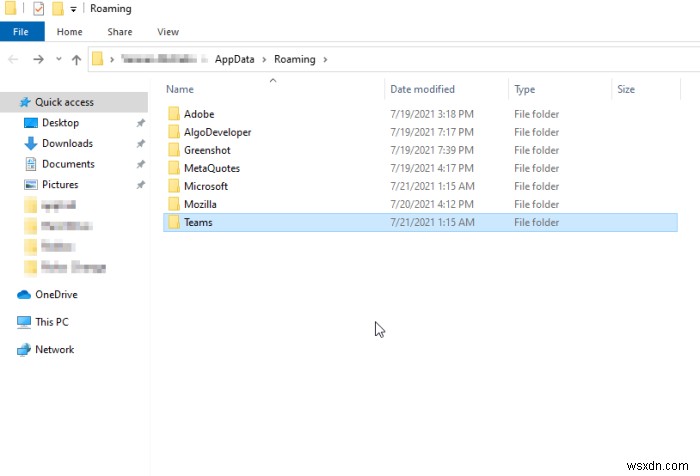700x476 pixels.
Task: Click the Teams folder icon
Action: (174, 222)
